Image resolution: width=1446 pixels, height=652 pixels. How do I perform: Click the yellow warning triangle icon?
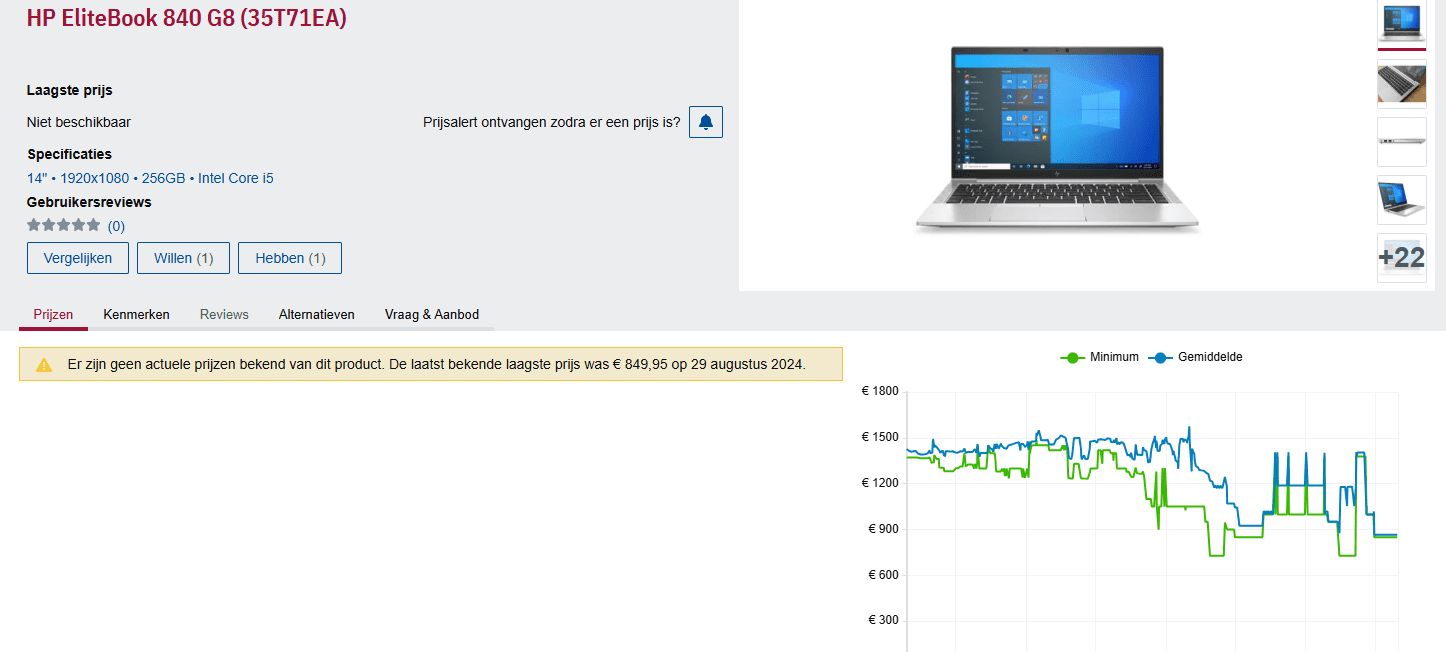tap(44, 365)
